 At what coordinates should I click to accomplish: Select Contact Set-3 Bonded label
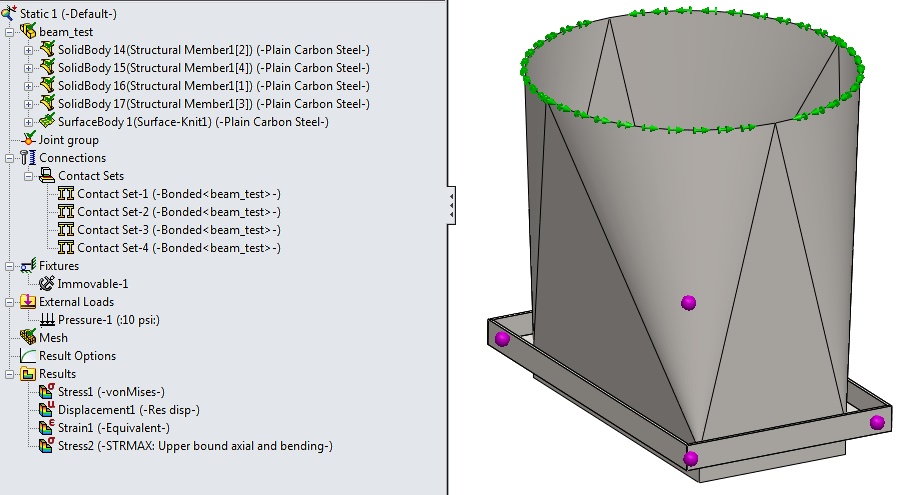tap(179, 230)
